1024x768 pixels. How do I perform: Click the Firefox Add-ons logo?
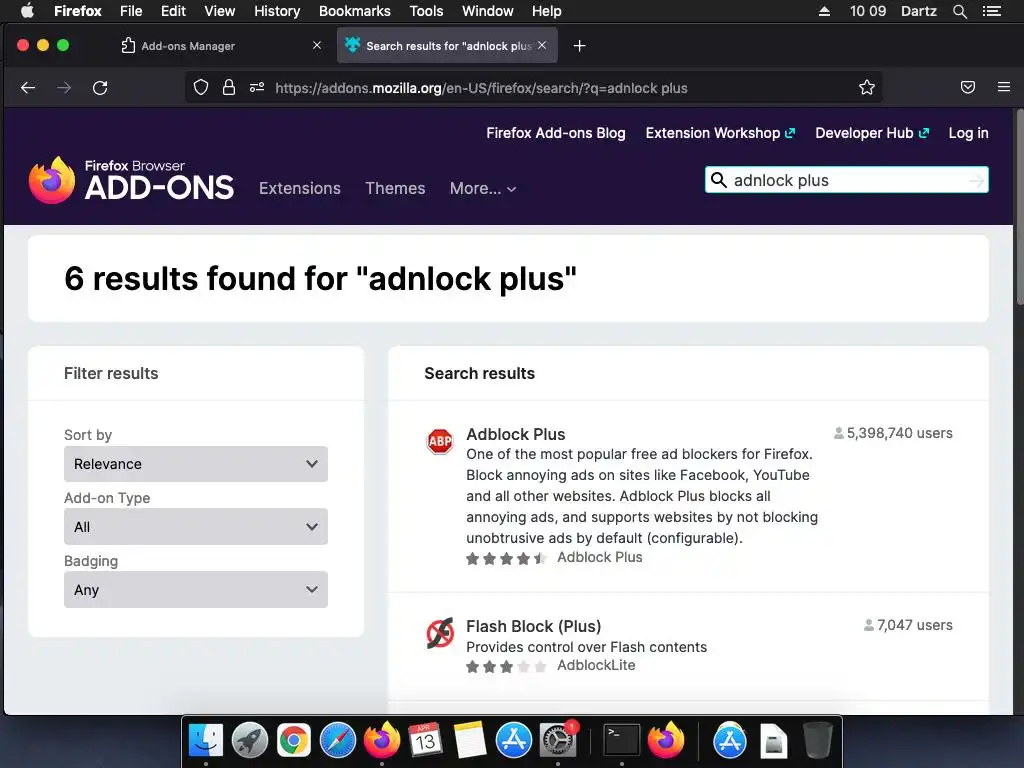tap(131, 180)
